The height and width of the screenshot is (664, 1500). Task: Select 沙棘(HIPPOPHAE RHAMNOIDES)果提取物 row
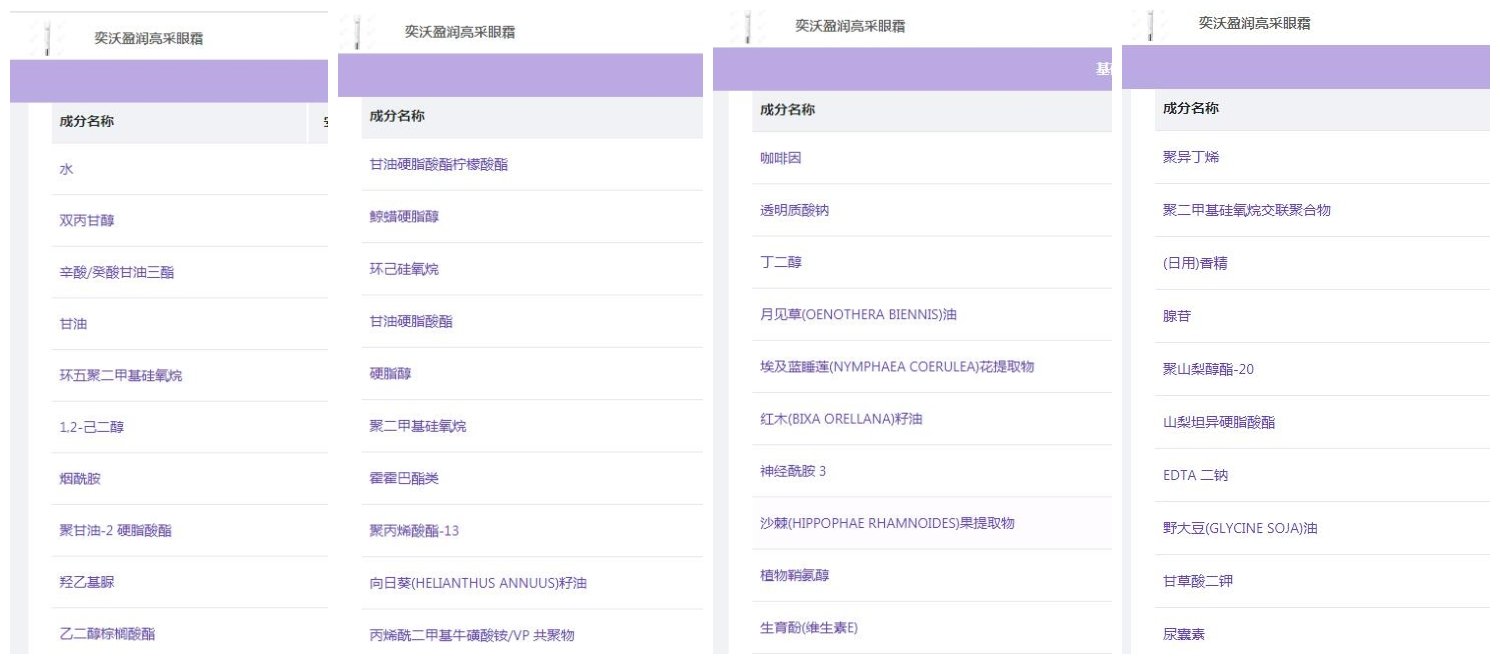pos(888,523)
